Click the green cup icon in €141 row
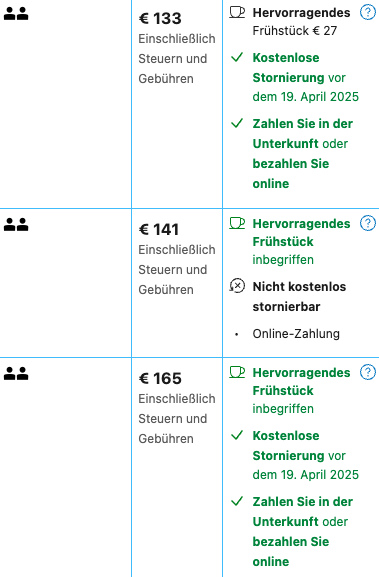This screenshot has height=577, width=379. tap(237, 223)
